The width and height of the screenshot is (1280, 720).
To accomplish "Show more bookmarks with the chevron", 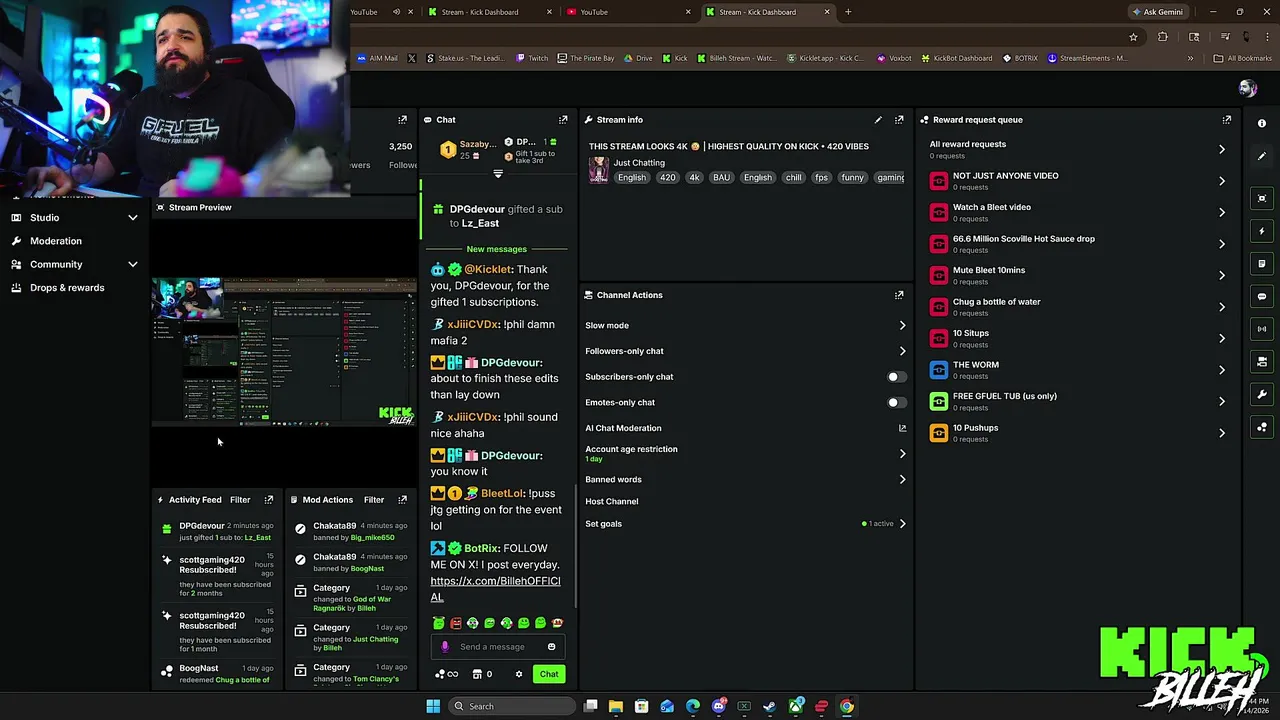I will tap(1190, 58).
